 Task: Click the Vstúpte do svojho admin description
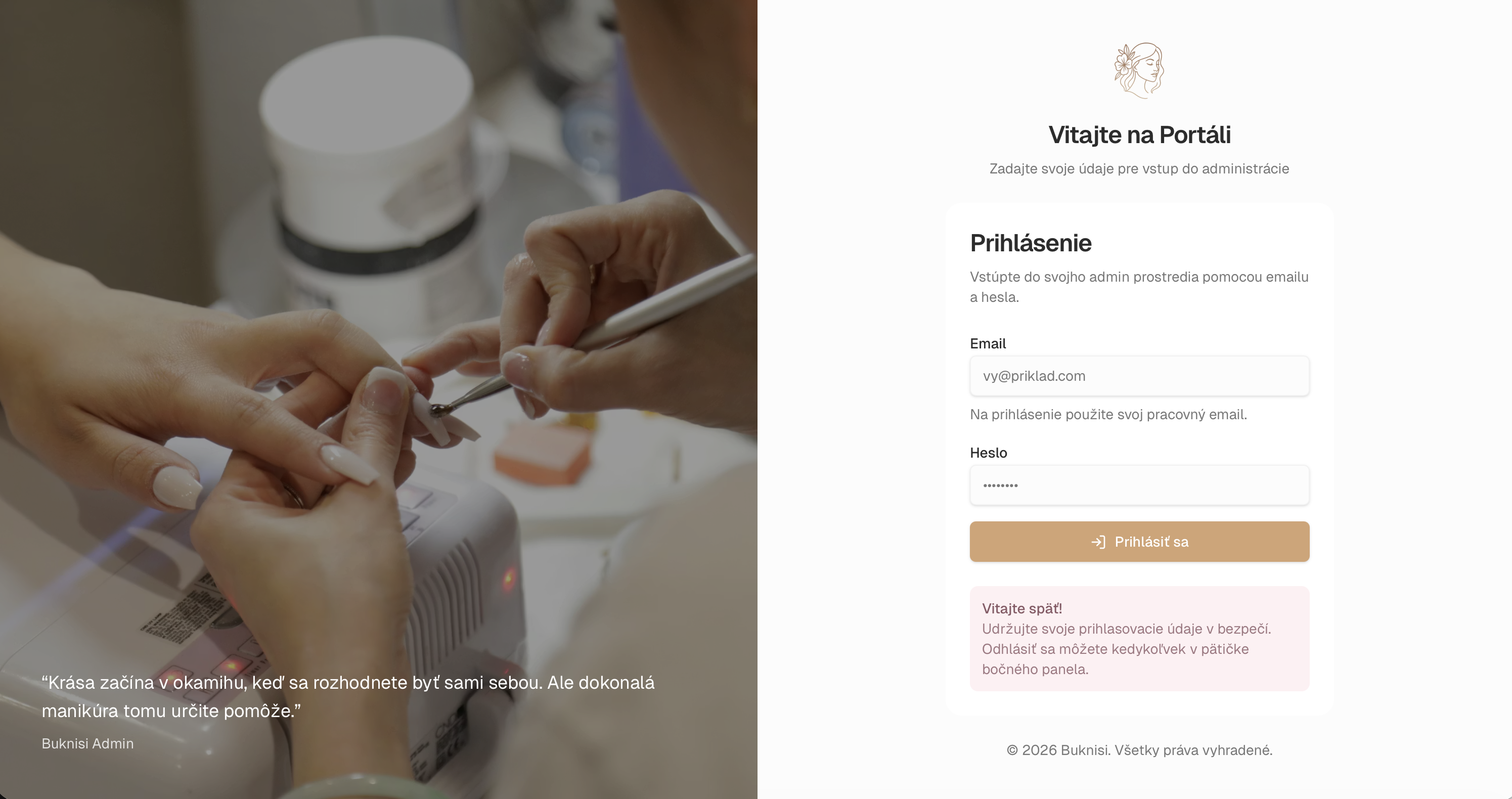click(x=1139, y=287)
